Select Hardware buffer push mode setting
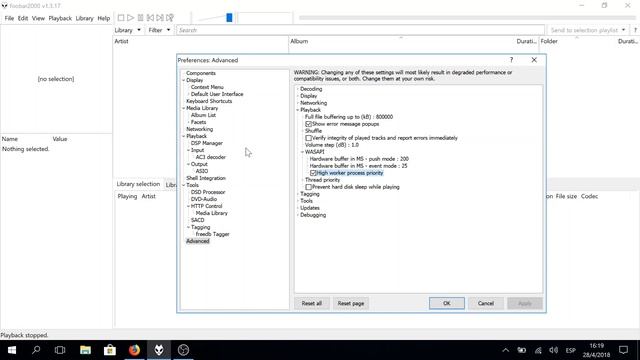Image resolution: width=640 pixels, height=360 pixels. [x=359, y=159]
